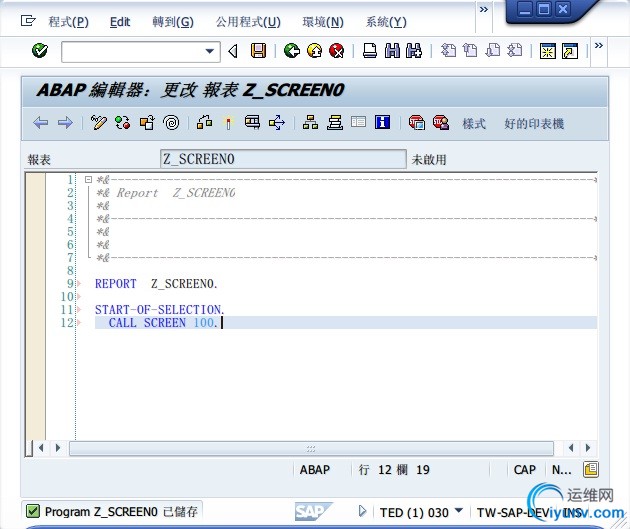
Task: Click the far-right scroll arrow of the editor
Action: pyautogui.click(x=588, y=447)
